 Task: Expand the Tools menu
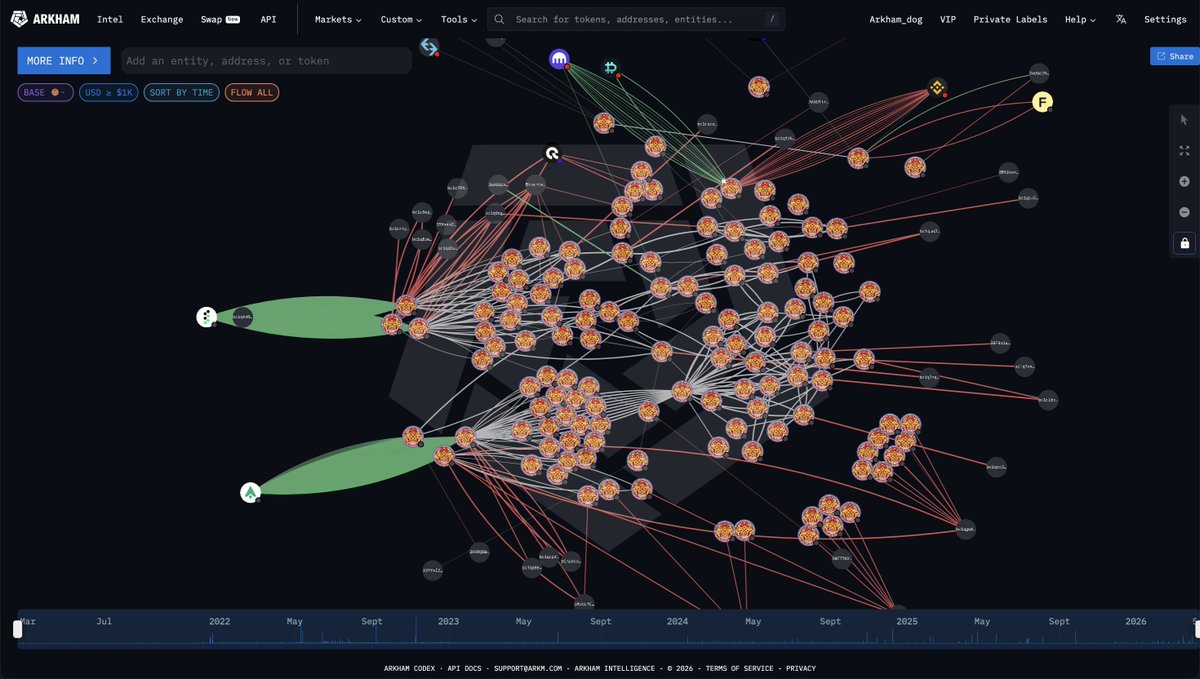tap(460, 19)
